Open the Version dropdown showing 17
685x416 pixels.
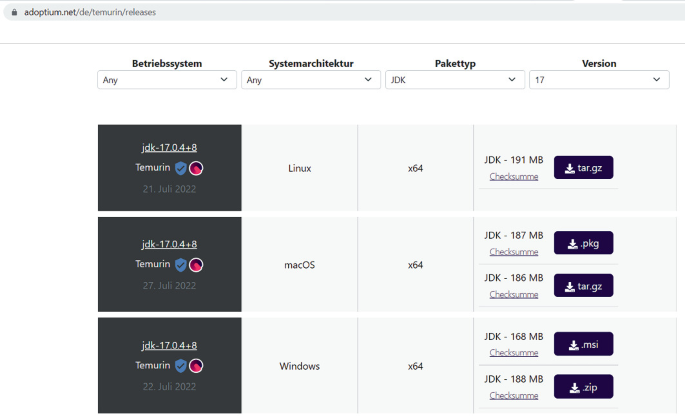(598, 80)
